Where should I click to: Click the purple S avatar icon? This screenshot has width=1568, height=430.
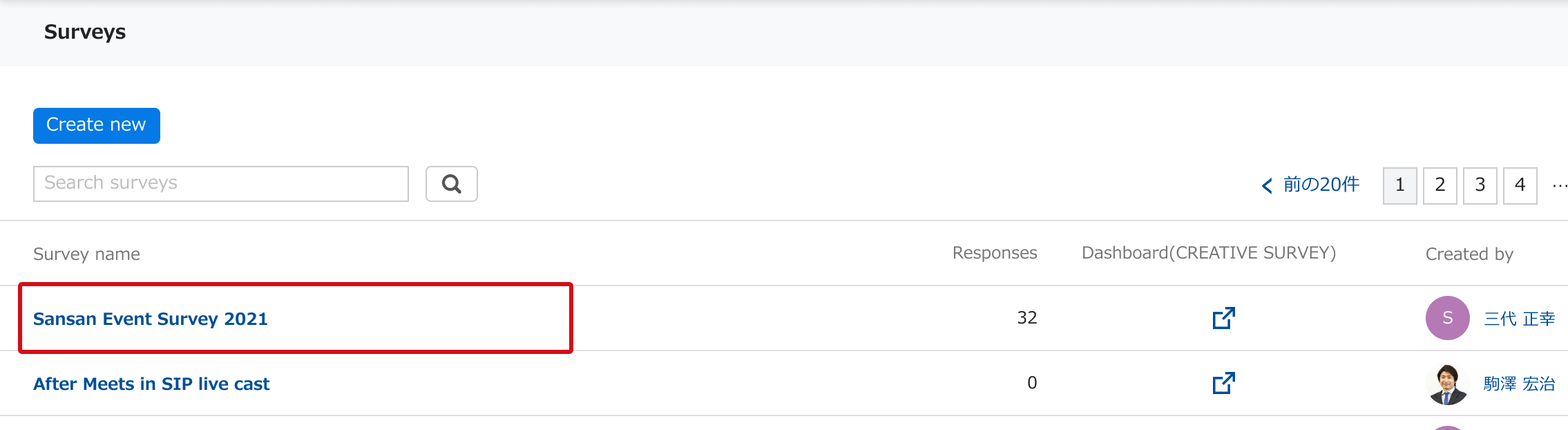click(1447, 318)
